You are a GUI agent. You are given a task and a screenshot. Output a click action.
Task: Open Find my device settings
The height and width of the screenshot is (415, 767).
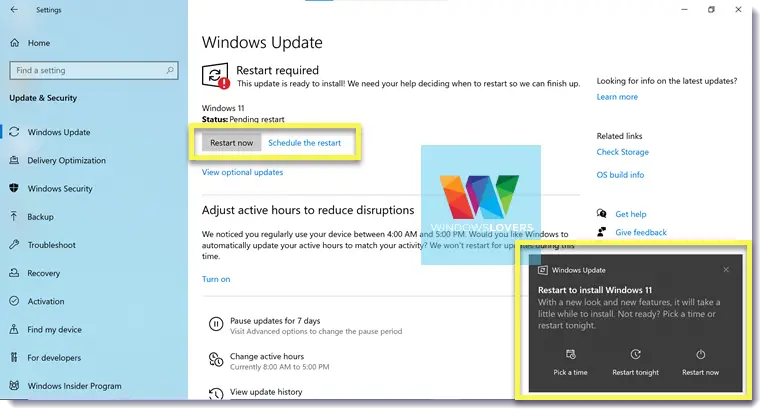[x=54, y=329]
